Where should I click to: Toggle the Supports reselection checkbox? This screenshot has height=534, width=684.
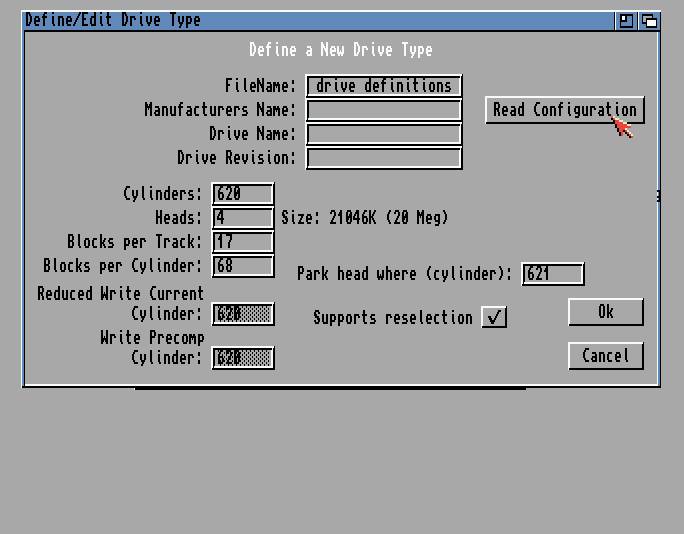494,317
